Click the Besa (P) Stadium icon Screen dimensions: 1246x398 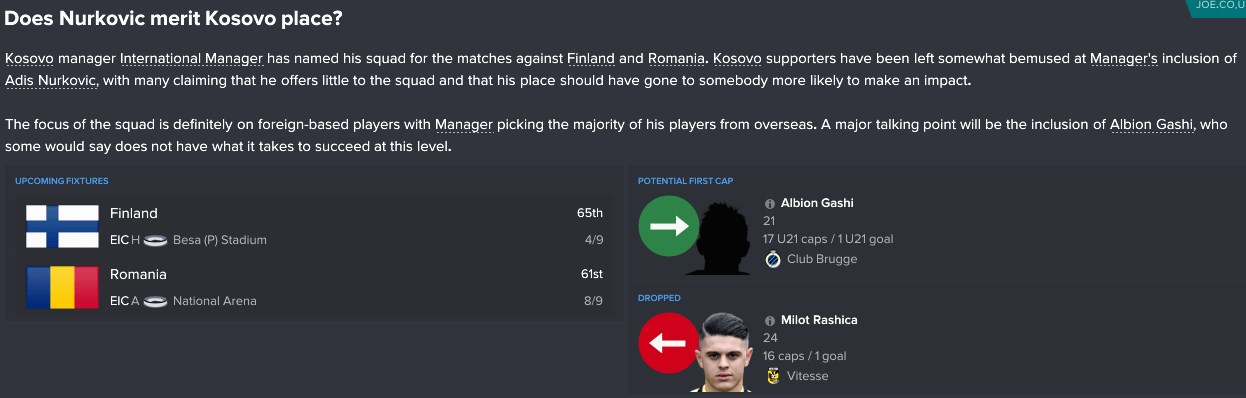(x=155, y=240)
